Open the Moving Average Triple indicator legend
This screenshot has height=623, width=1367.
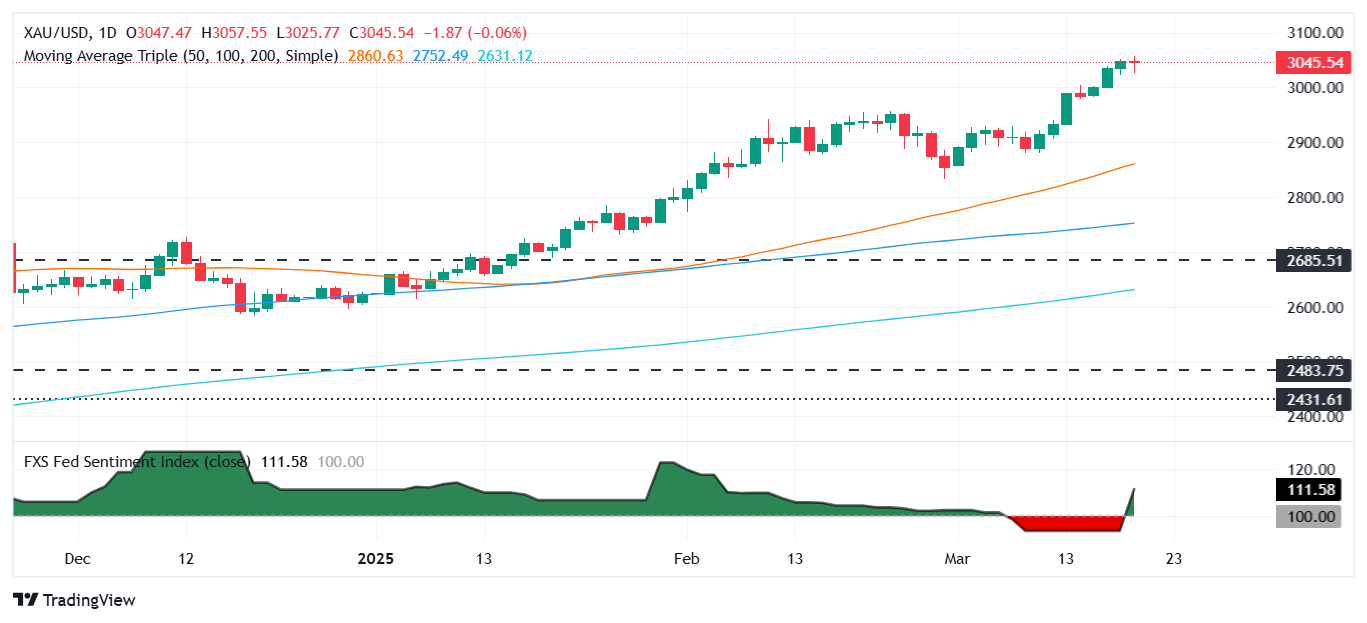(178, 56)
